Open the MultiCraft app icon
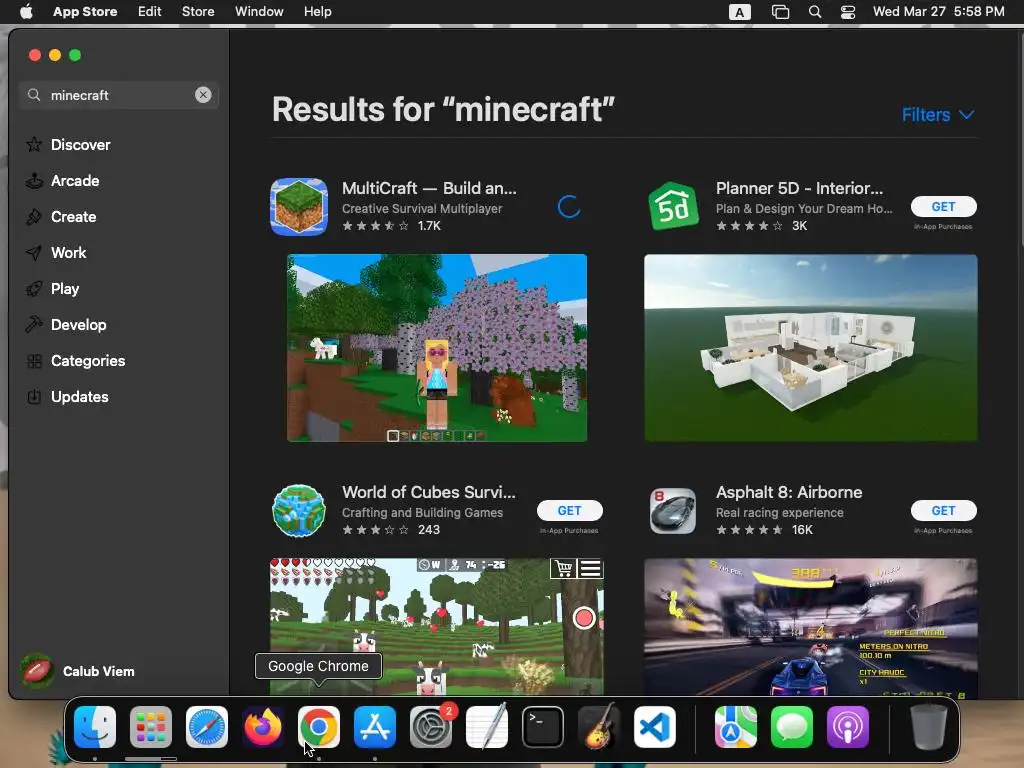 tap(299, 206)
